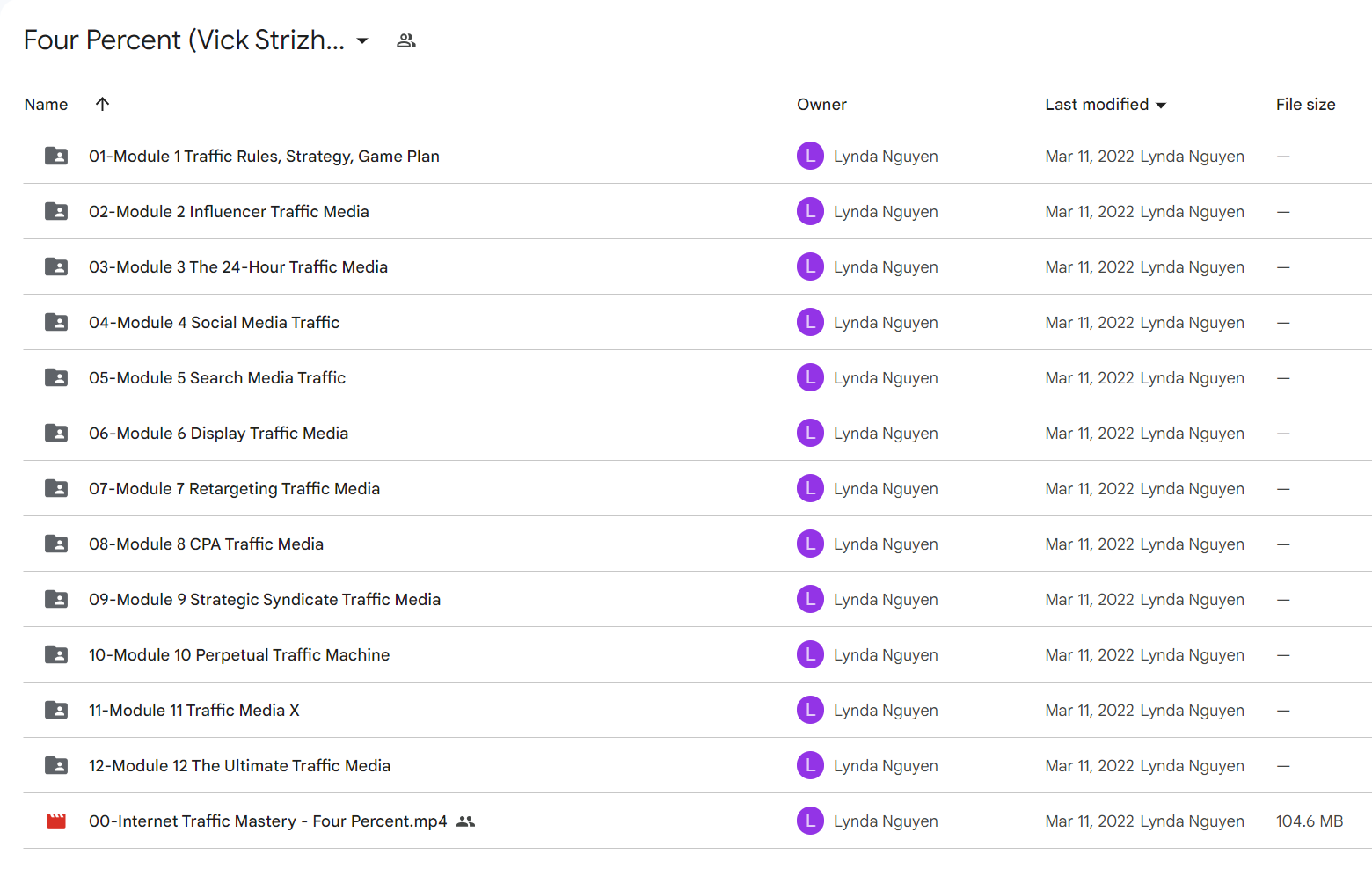Click the 03-Module 3 shared folder icon
This screenshot has height=876, width=1372.
click(x=56, y=266)
